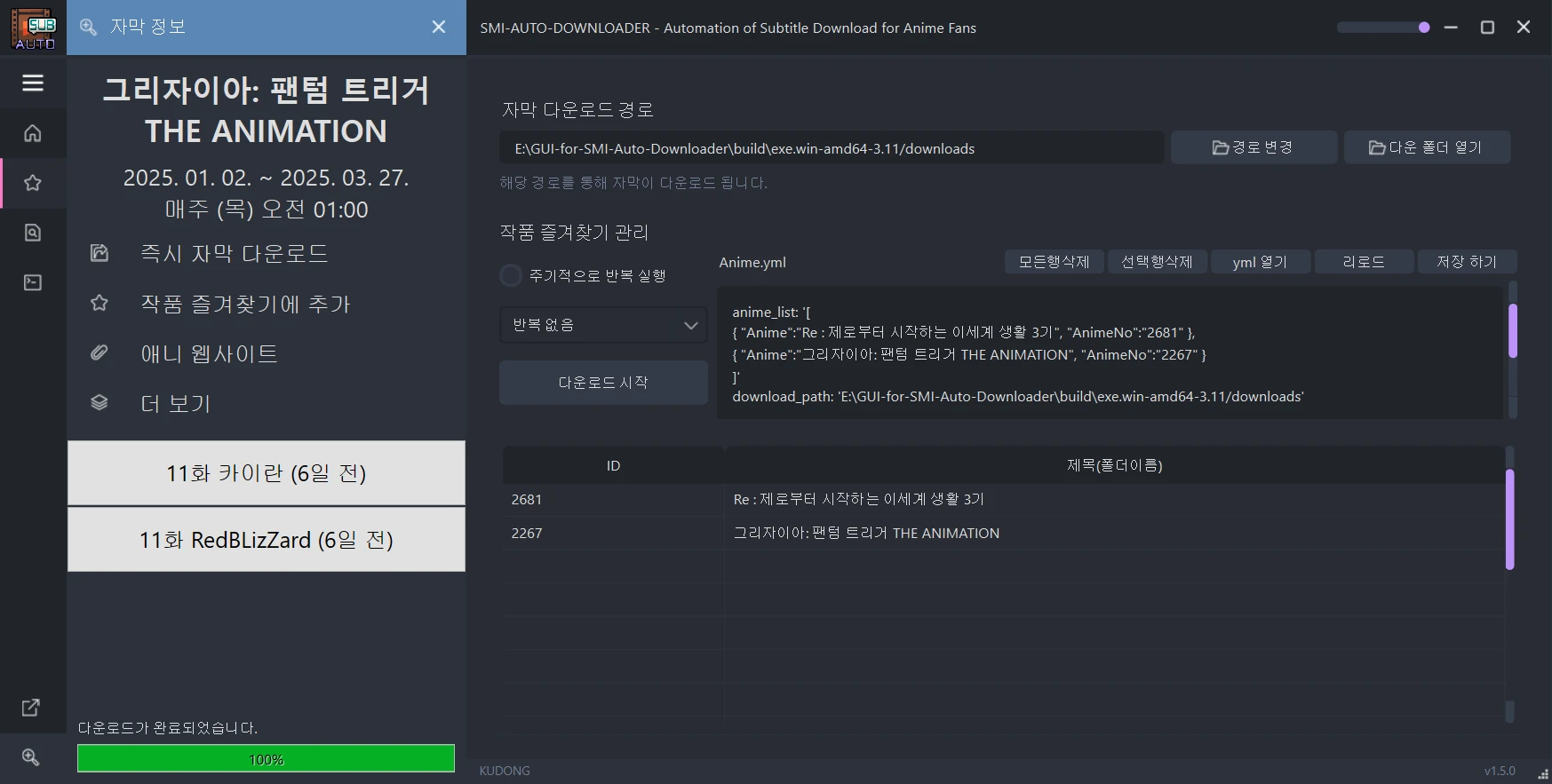
Task: Click the SUB AUTO app logo
Action: coord(34,28)
